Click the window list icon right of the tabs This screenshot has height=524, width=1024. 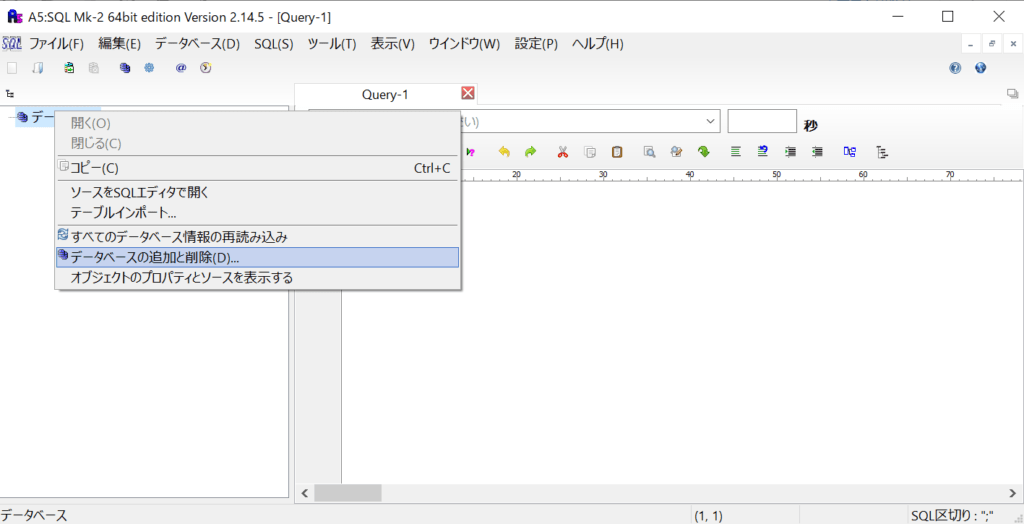click(1012, 94)
